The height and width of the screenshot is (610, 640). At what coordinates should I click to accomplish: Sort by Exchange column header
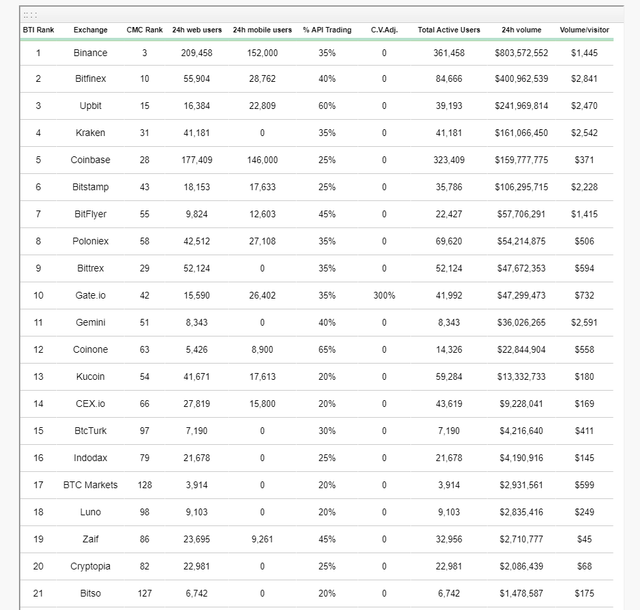pyautogui.click(x=90, y=30)
